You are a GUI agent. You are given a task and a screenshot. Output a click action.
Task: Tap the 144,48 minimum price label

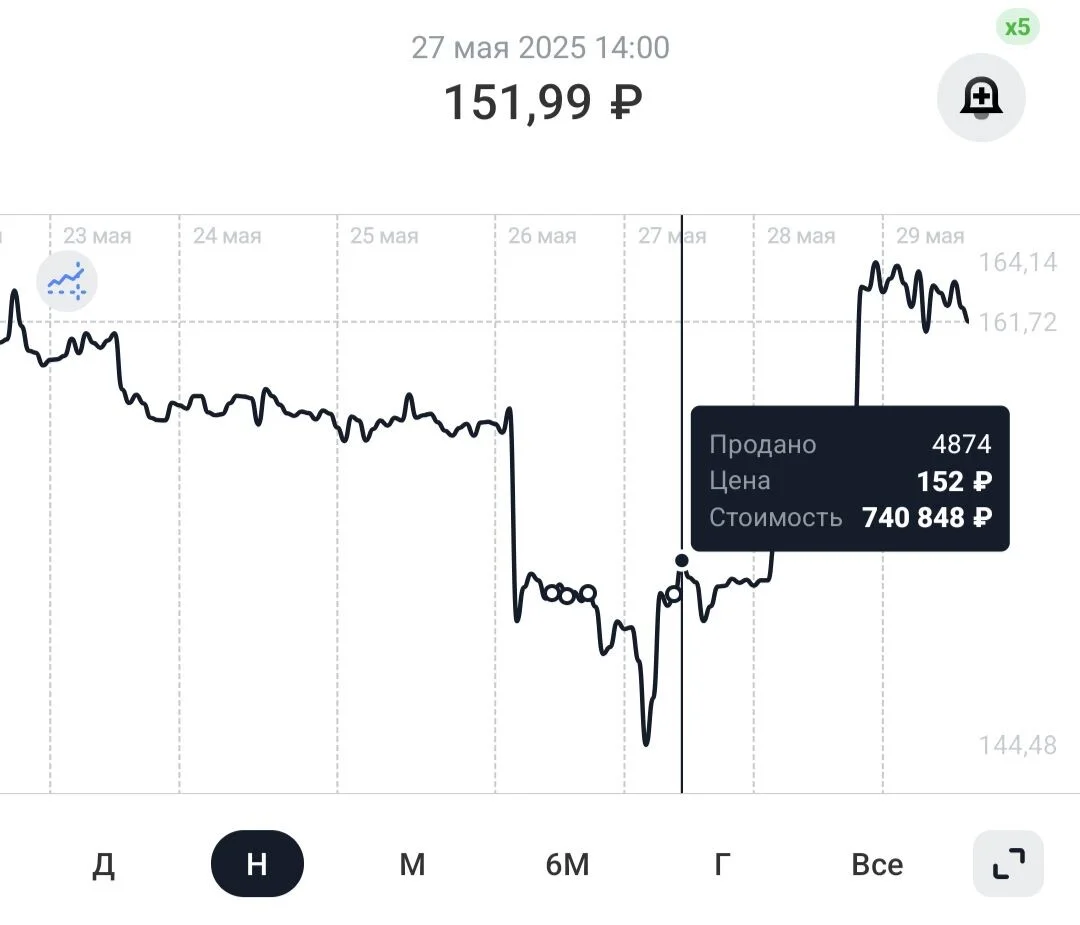1017,745
